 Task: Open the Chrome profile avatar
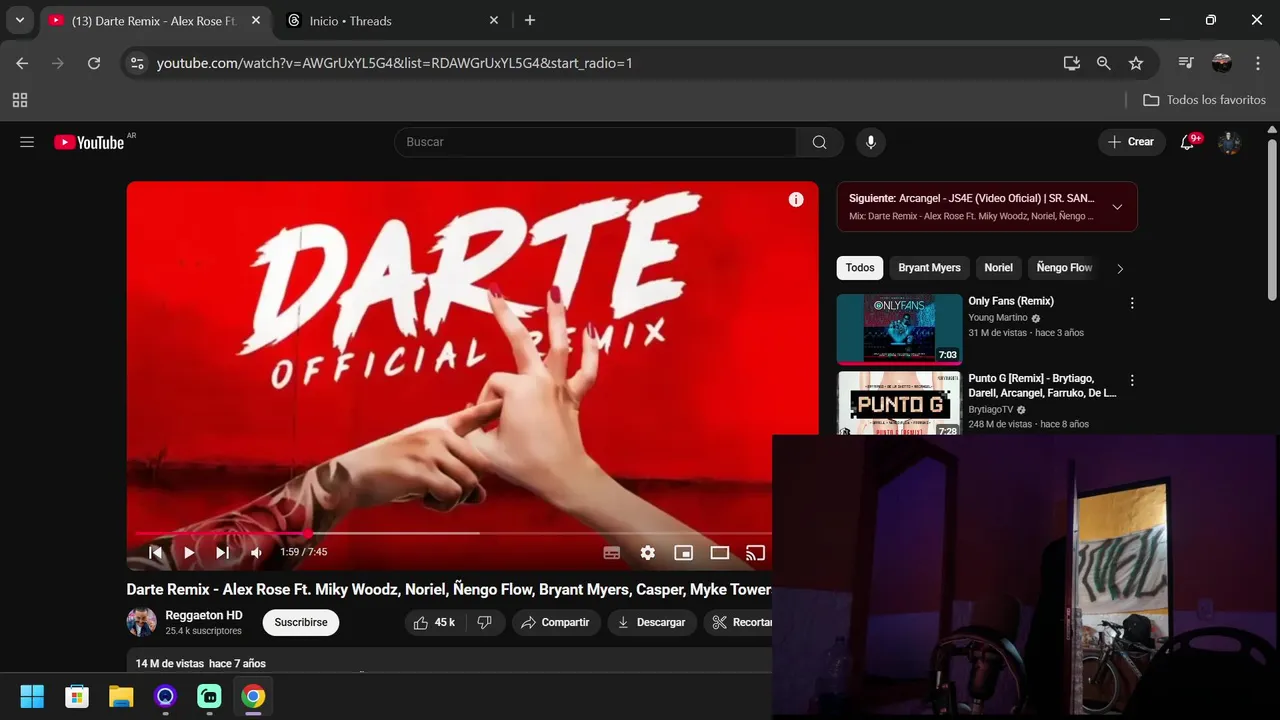point(1222,63)
